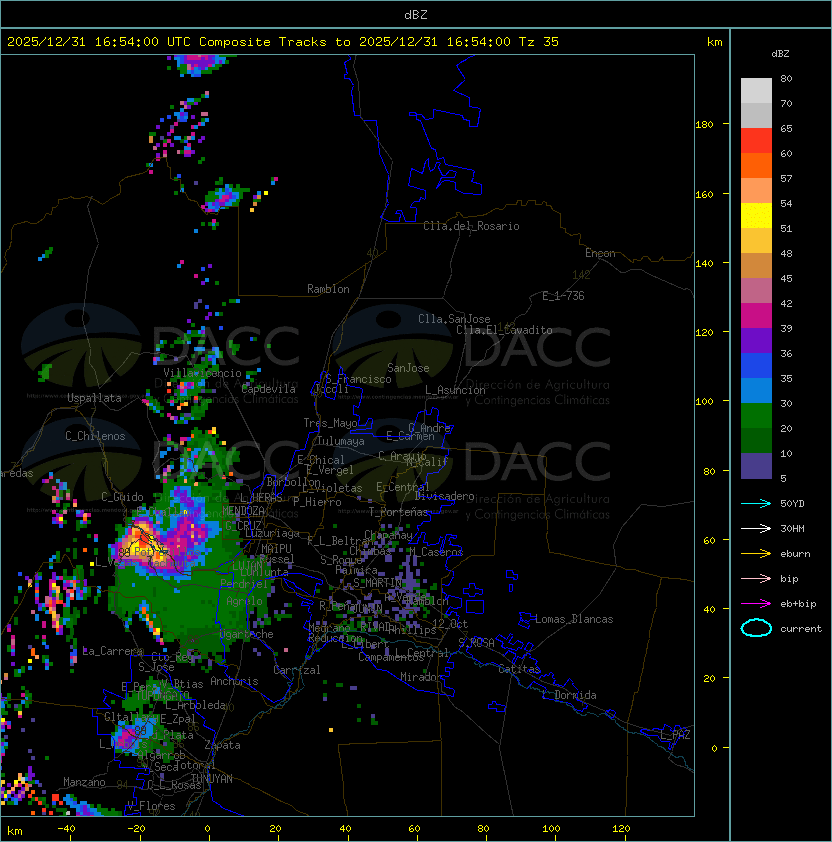Click the 140 tick on vertical km axis
The width and height of the screenshot is (832, 842).
click(x=704, y=263)
